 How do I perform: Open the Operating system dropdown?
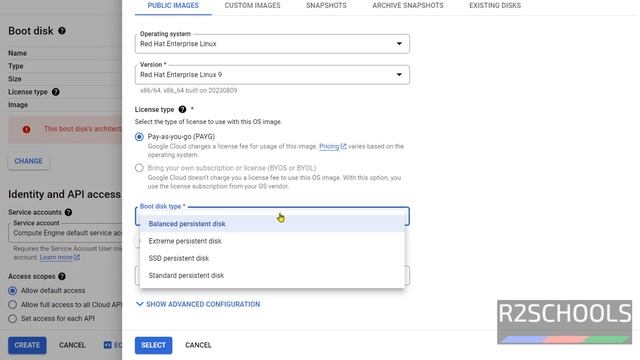[x=272, y=44]
